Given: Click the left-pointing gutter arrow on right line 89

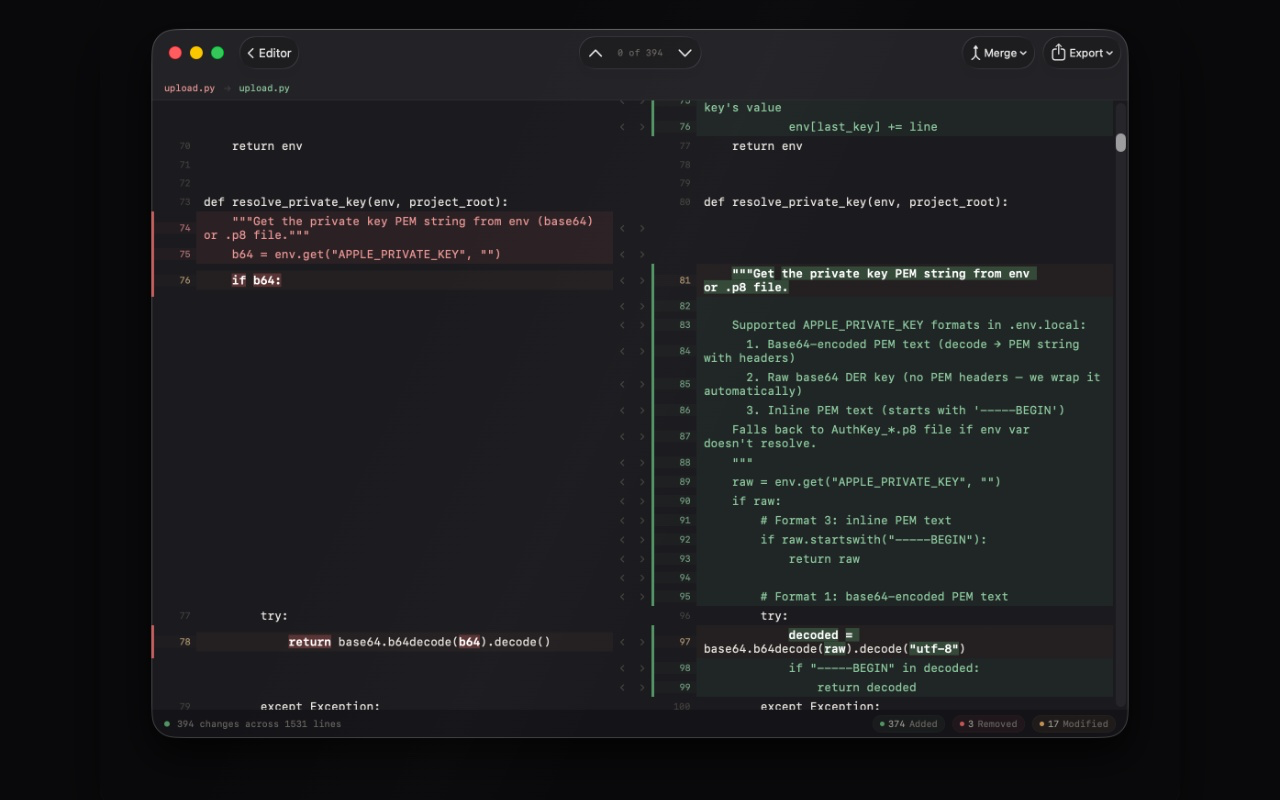Looking at the screenshot, I should pyautogui.click(x=622, y=482).
